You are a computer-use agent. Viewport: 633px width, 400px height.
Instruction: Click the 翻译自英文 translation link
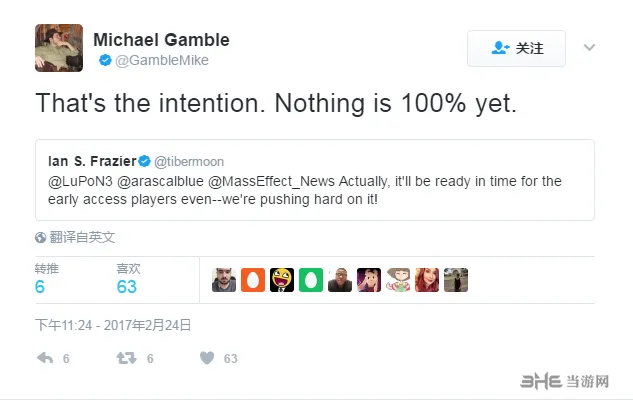[82, 237]
